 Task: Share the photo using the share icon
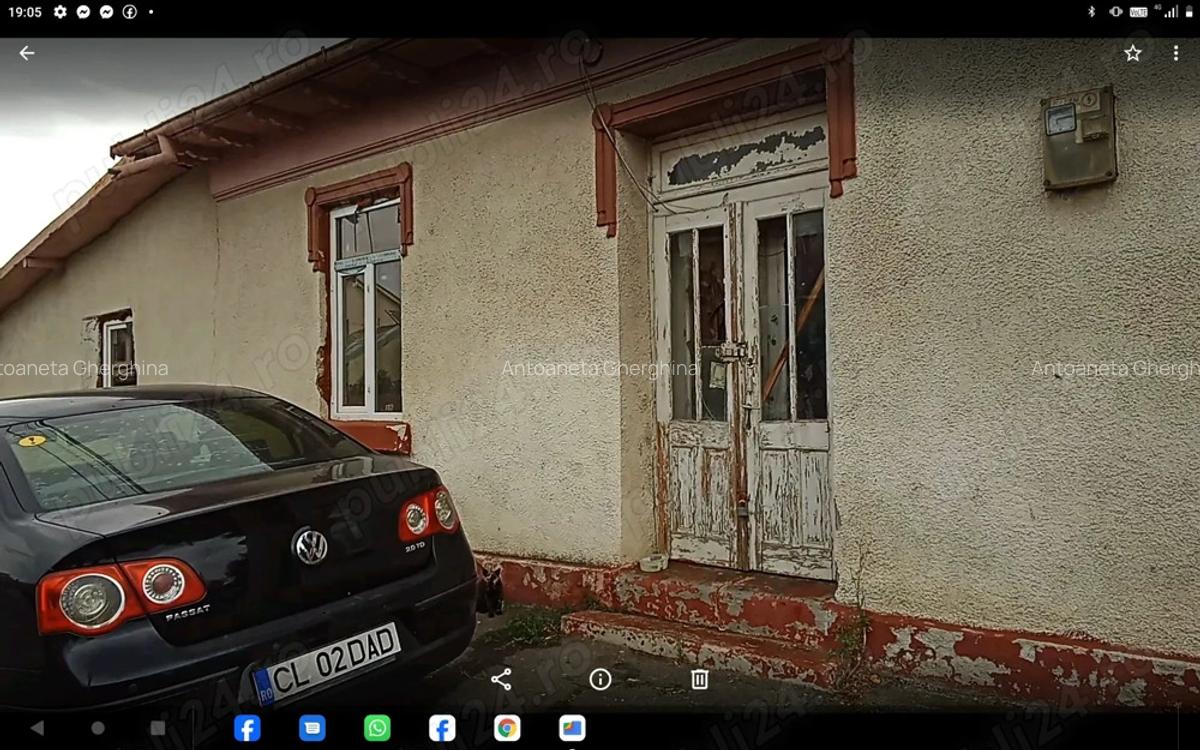tap(501, 680)
